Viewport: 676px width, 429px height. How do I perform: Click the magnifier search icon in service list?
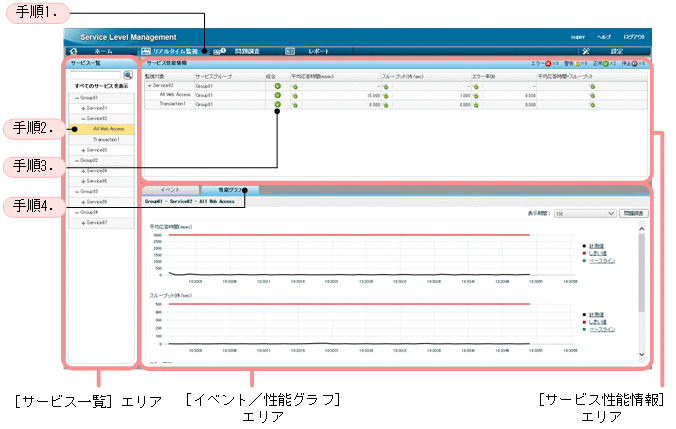pos(128,75)
